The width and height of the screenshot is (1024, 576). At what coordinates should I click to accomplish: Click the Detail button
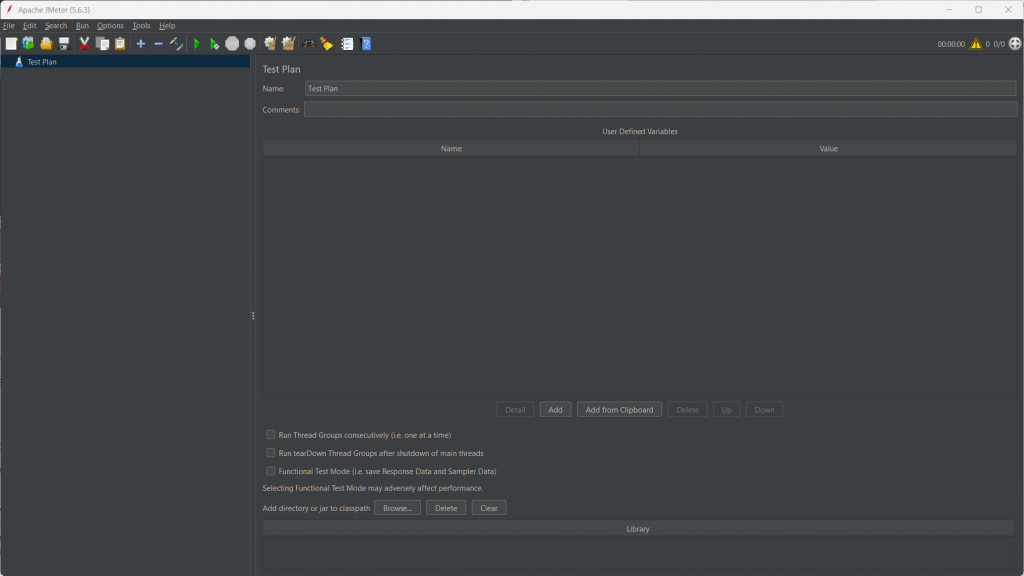point(515,409)
